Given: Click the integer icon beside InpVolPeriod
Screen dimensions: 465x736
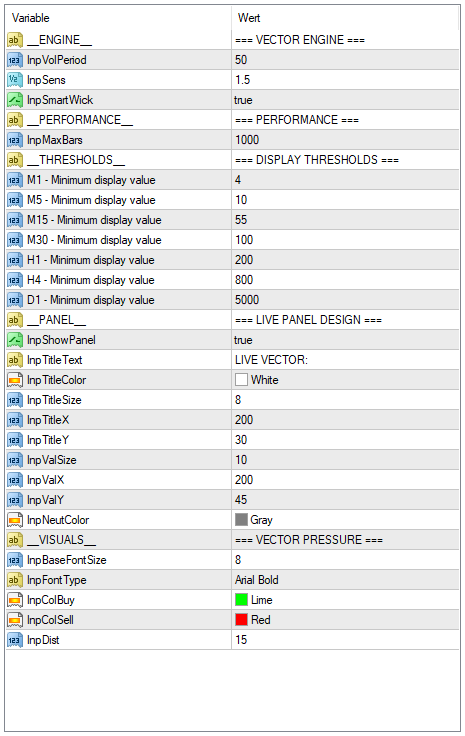Looking at the screenshot, I should 15,60.
